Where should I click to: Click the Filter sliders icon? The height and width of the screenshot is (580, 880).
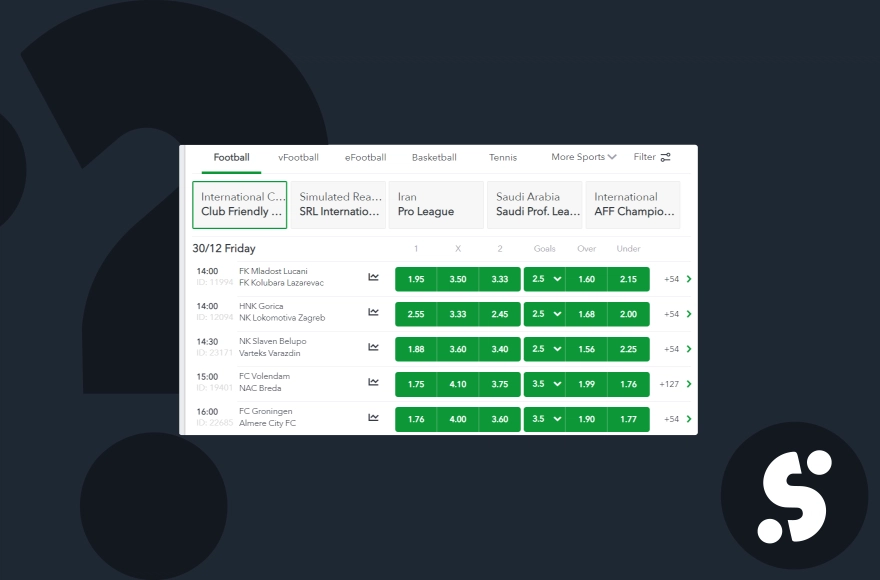665,157
